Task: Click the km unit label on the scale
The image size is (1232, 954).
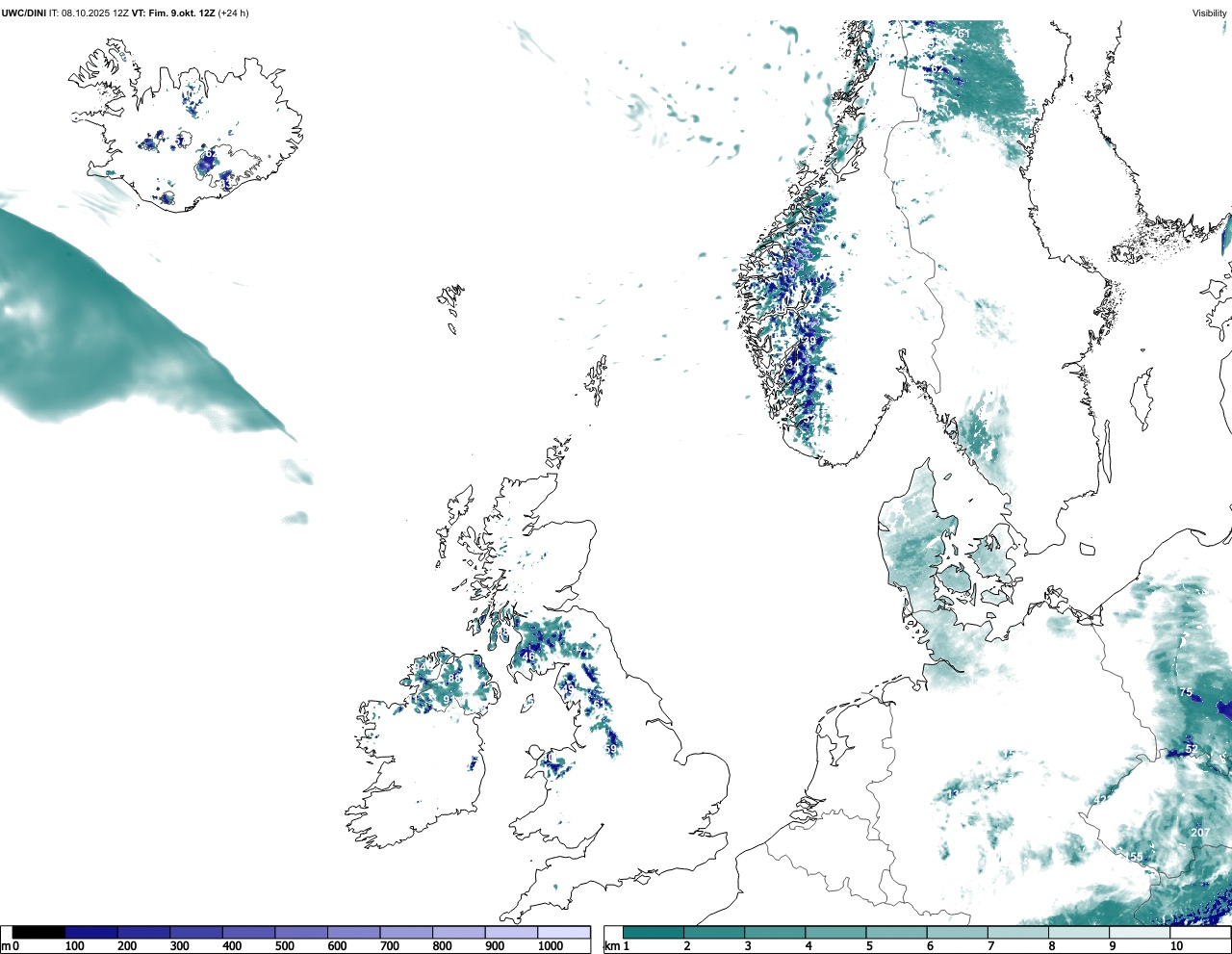Action: click(x=611, y=946)
